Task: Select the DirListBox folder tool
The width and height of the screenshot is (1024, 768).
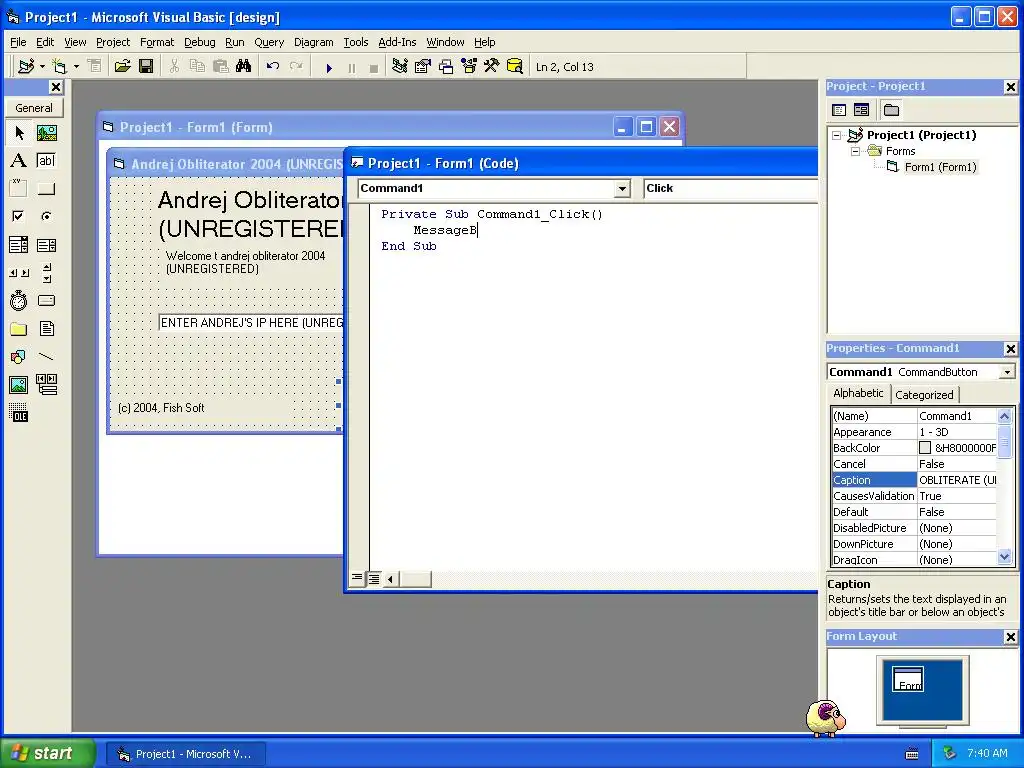Action: 19,328
